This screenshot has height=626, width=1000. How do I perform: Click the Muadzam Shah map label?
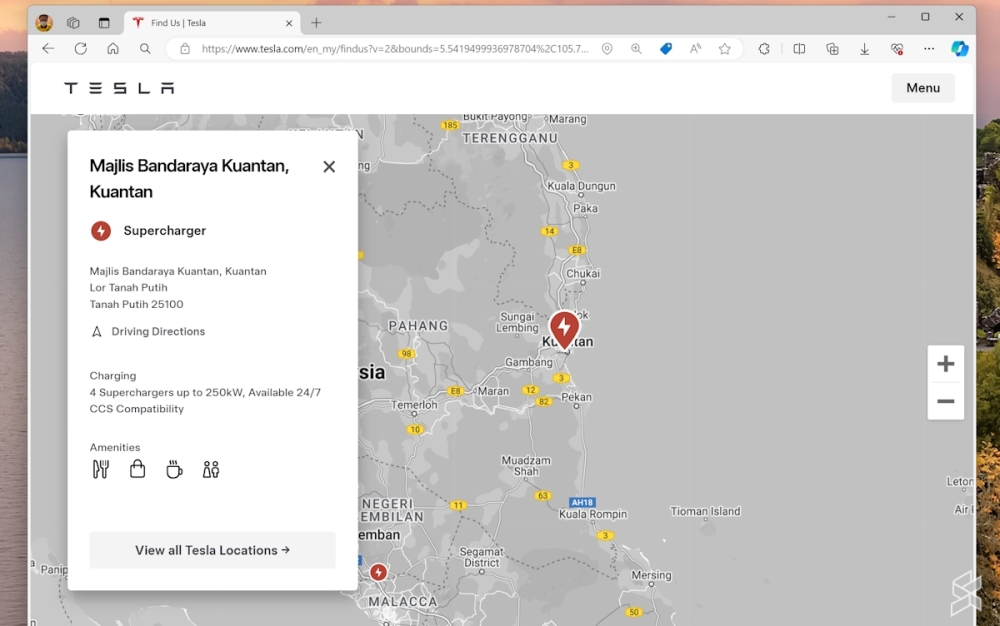point(526,466)
